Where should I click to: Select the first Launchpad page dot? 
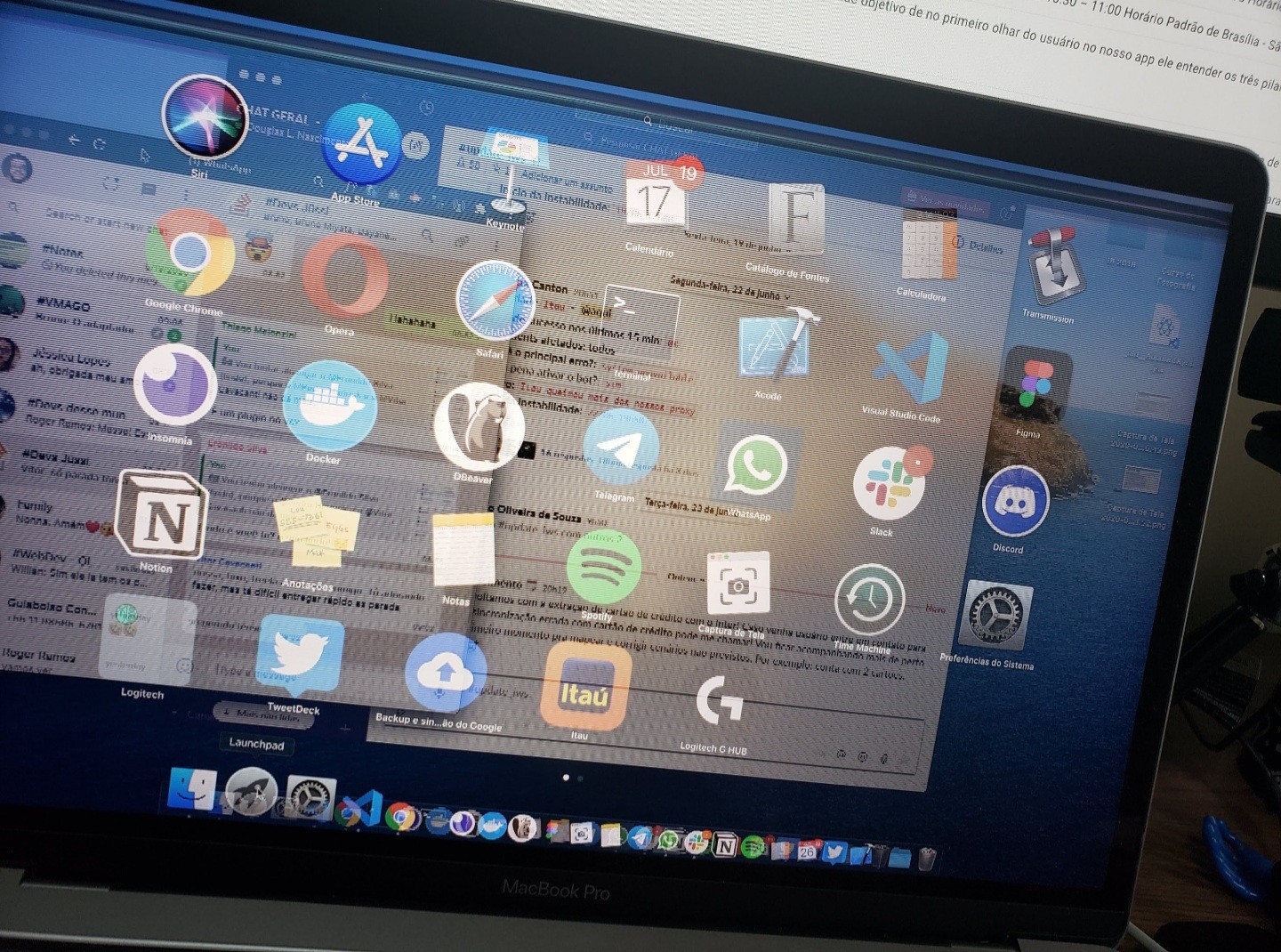pos(566,777)
